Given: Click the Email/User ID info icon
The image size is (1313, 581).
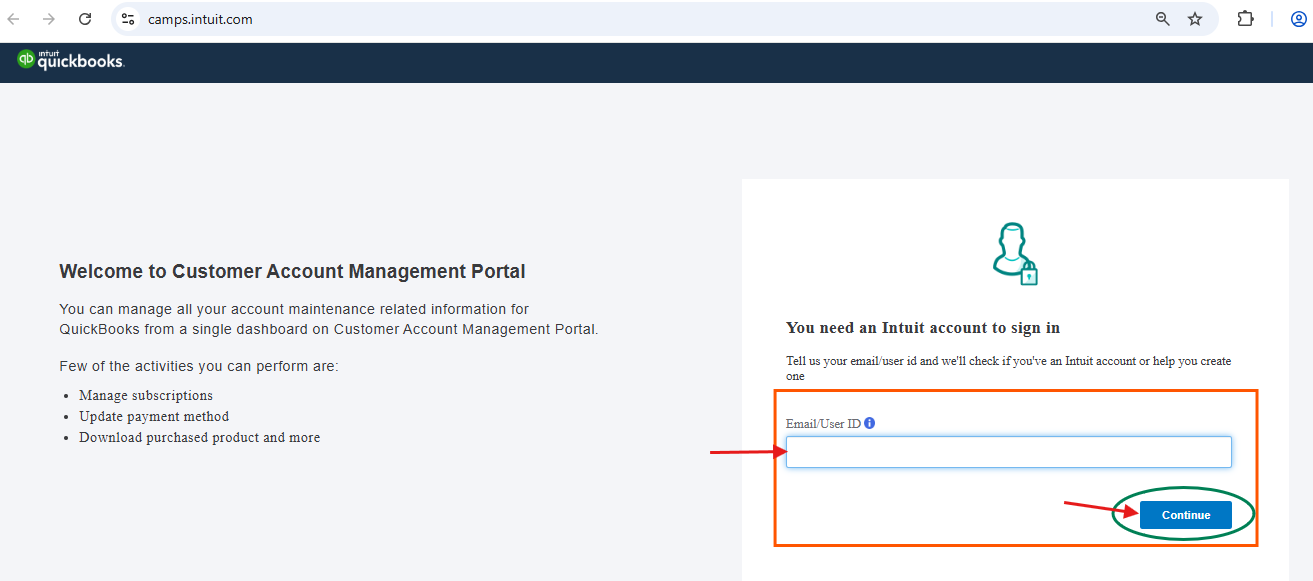Looking at the screenshot, I should [869, 423].
